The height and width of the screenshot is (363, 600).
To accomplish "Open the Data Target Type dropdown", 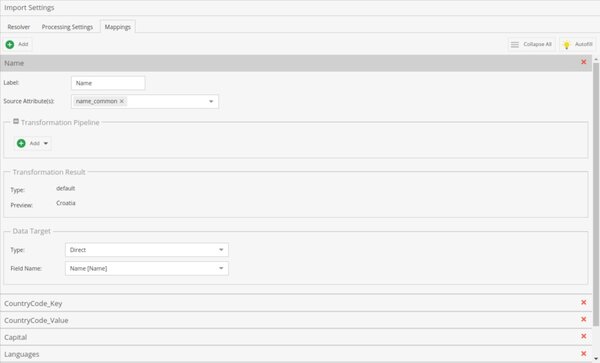I will 221,249.
